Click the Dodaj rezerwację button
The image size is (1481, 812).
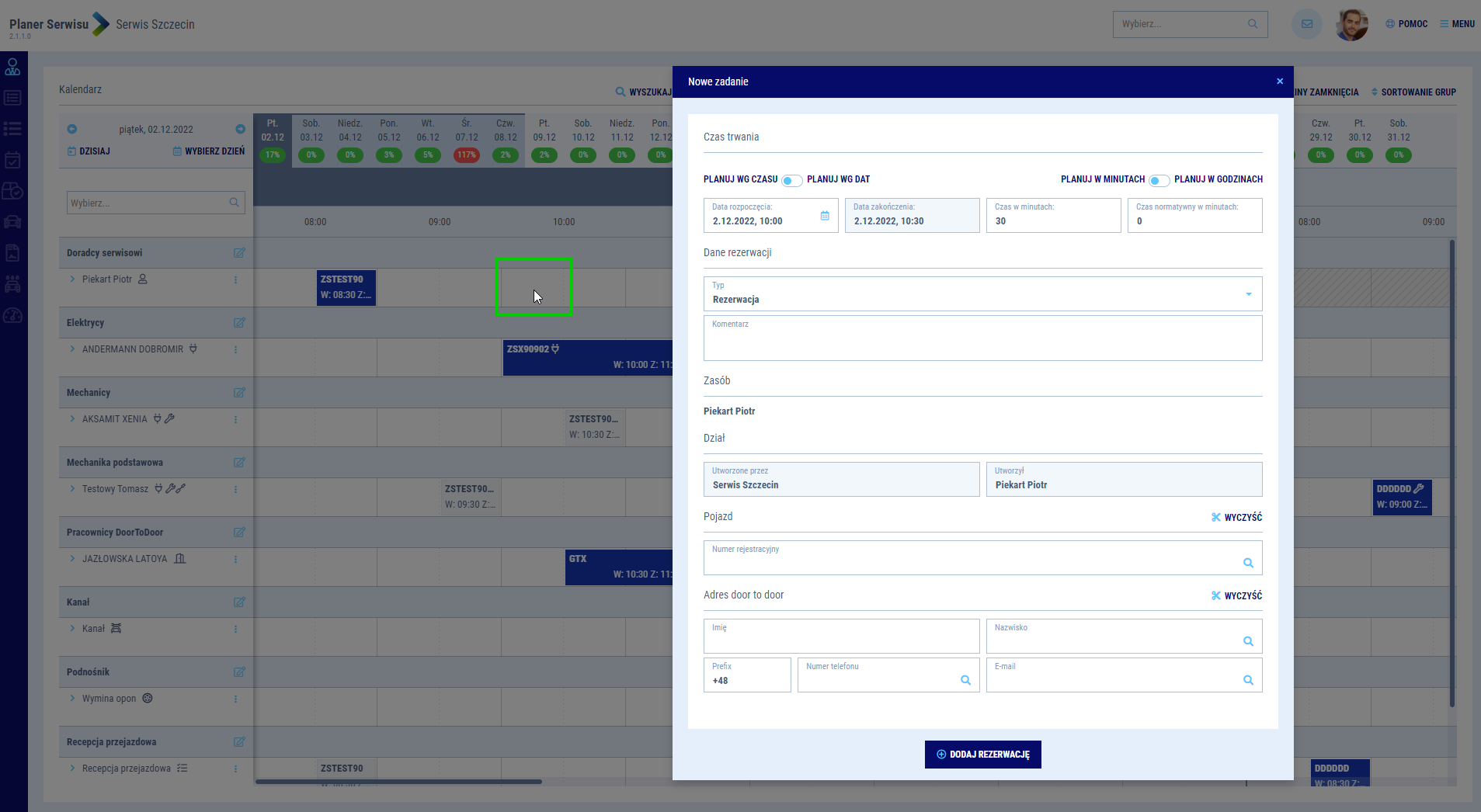pyautogui.click(x=982, y=754)
